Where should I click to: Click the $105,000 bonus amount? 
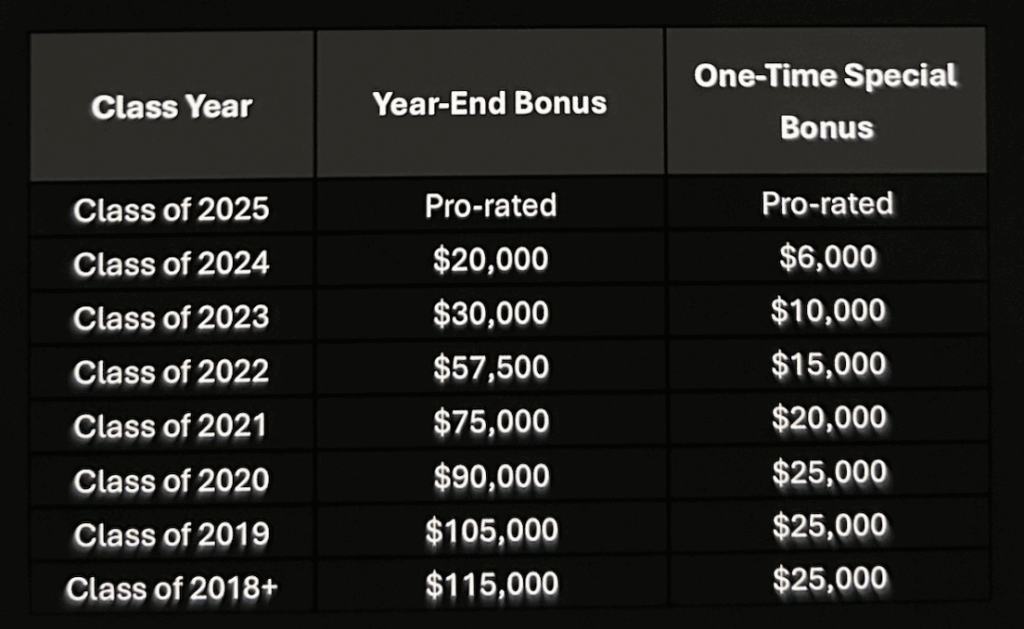point(490,532)
